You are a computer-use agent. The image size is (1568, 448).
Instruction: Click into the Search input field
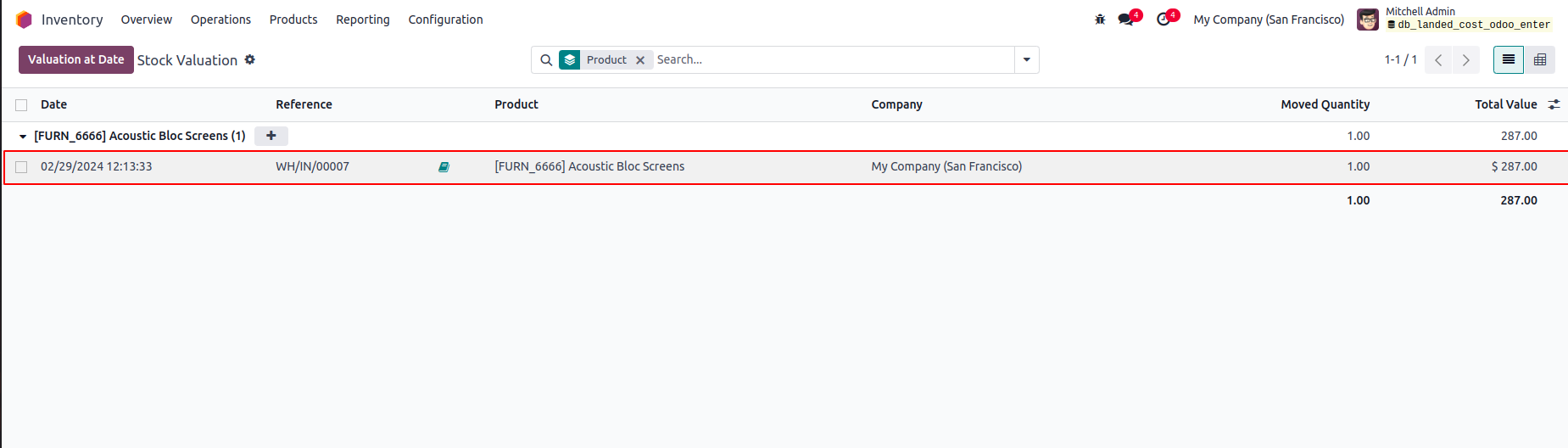coord(831,60)
